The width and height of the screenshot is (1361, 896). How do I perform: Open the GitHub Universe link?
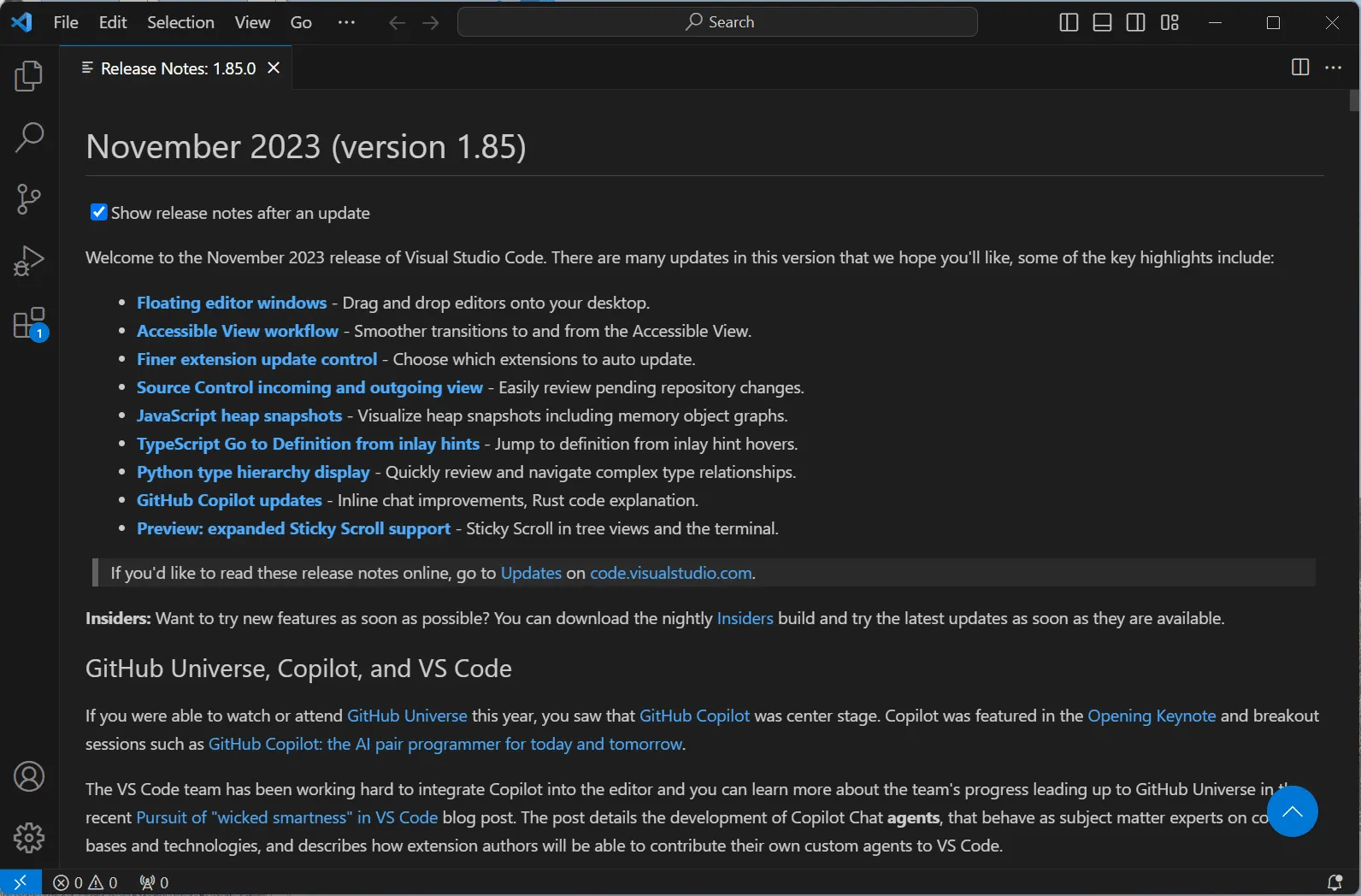pyautogui.click(x=407, y=716)
